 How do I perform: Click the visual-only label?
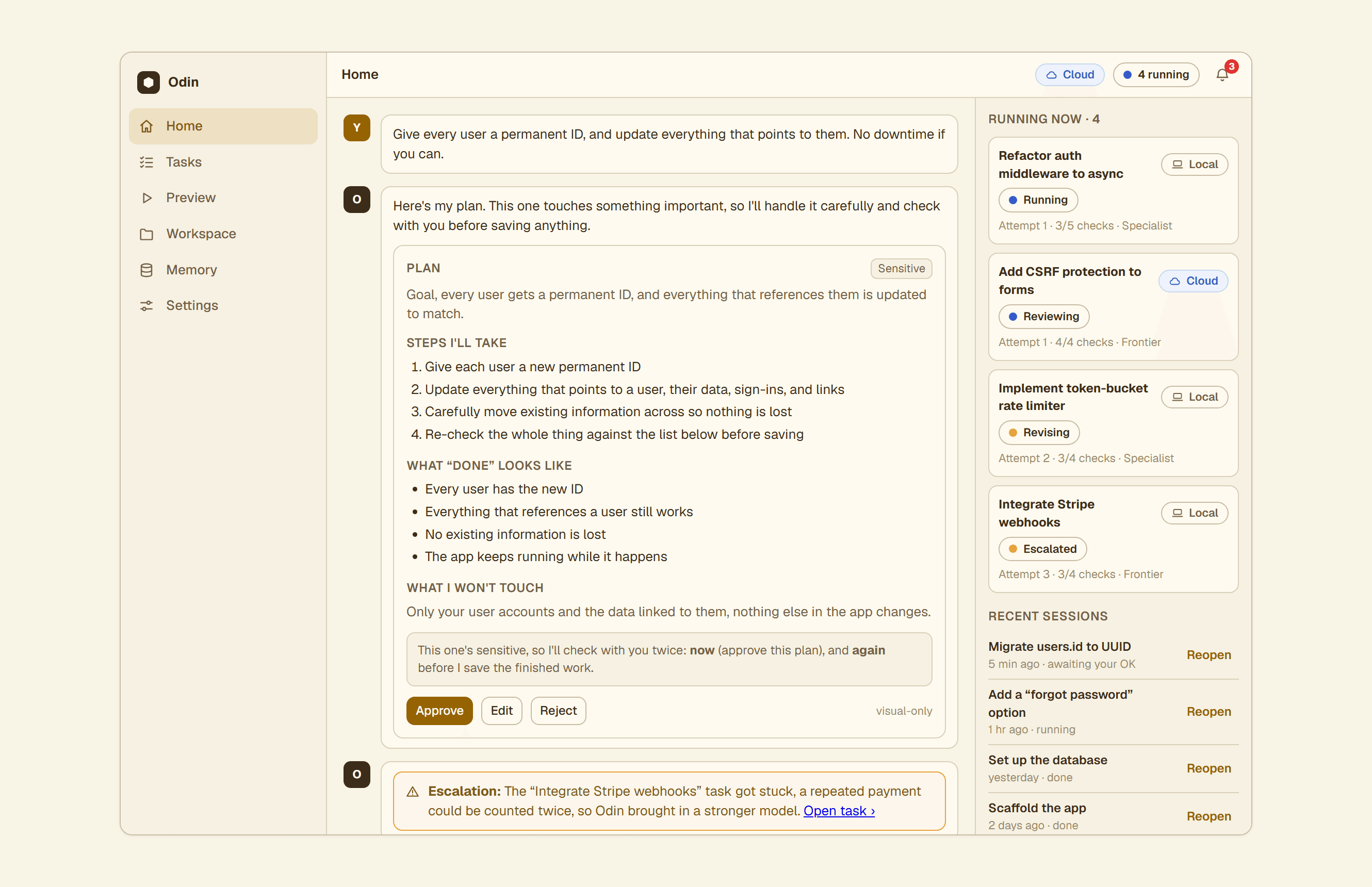pos(904,711)
